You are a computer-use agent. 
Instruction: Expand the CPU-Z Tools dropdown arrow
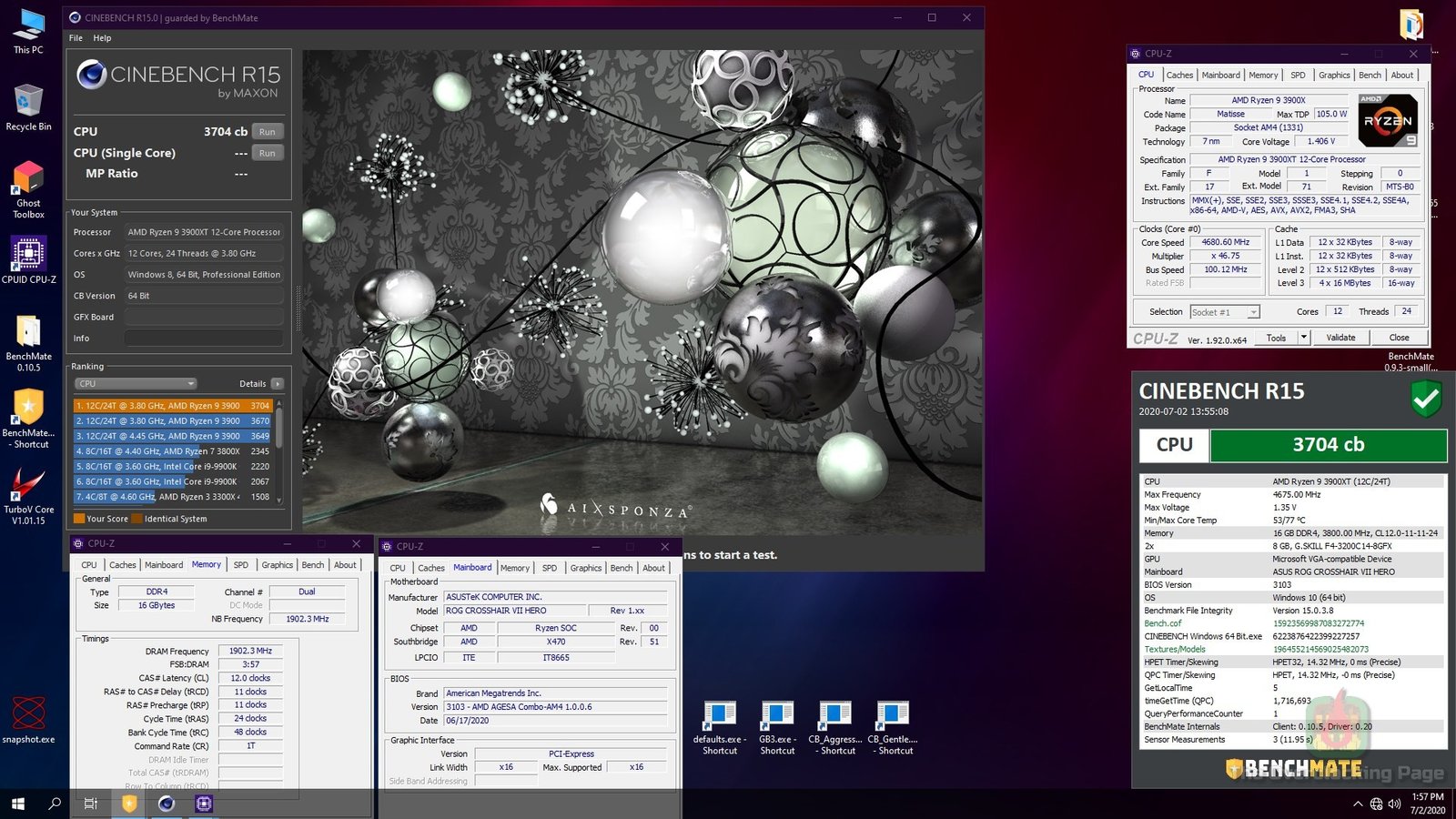click(1303, 338)
